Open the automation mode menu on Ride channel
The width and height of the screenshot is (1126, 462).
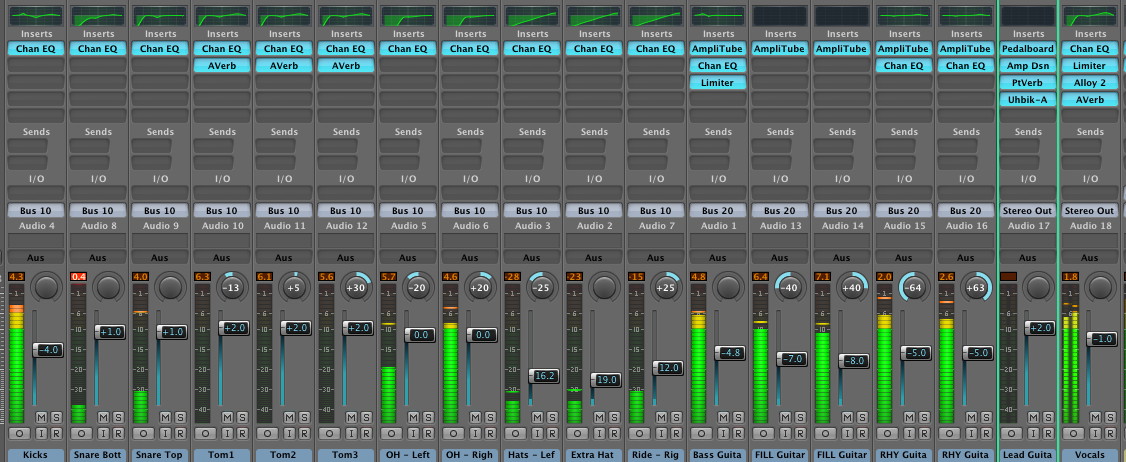click(x=655, y=257)
